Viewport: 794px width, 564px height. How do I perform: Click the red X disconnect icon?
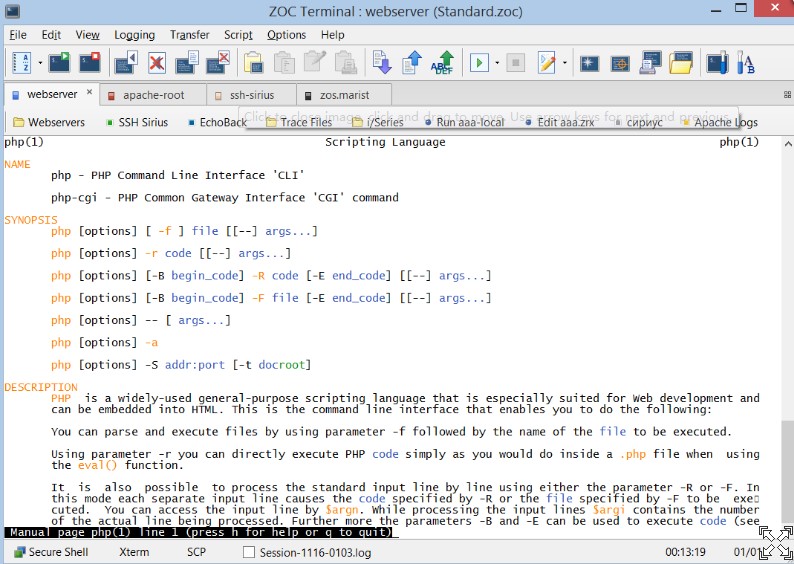pyautogui.click(x=157, y=63)
